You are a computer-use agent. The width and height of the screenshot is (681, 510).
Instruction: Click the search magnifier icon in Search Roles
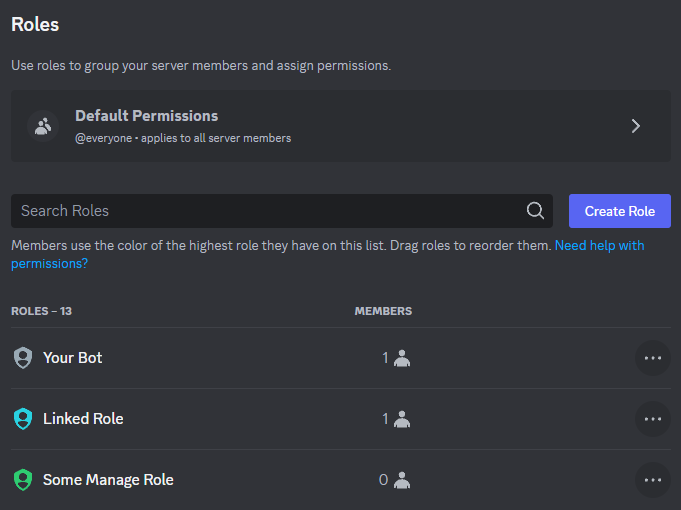point(535,211)
